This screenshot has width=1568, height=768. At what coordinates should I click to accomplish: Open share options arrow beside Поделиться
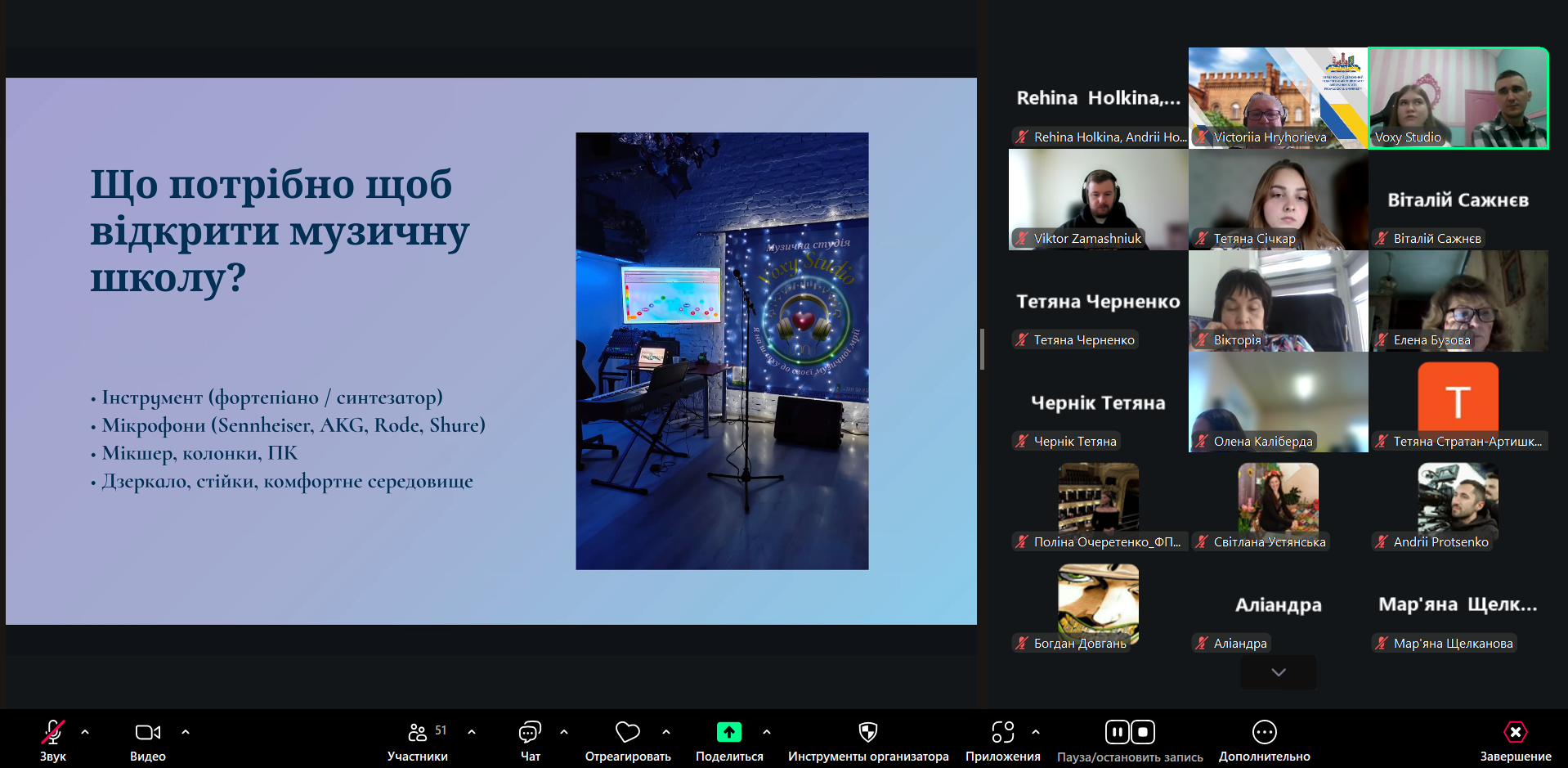click(767, 732)
